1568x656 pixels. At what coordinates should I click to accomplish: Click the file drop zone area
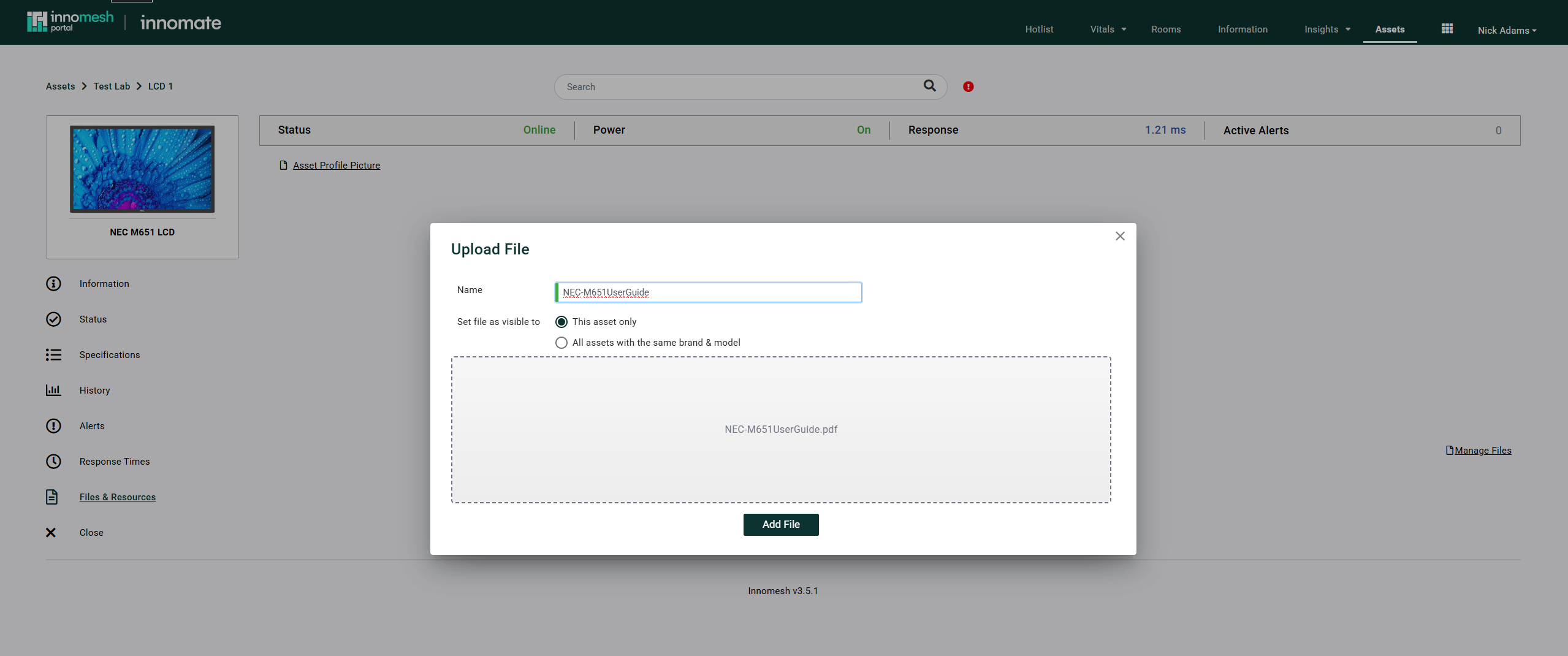pyautogui.click(x=781, y=430)
